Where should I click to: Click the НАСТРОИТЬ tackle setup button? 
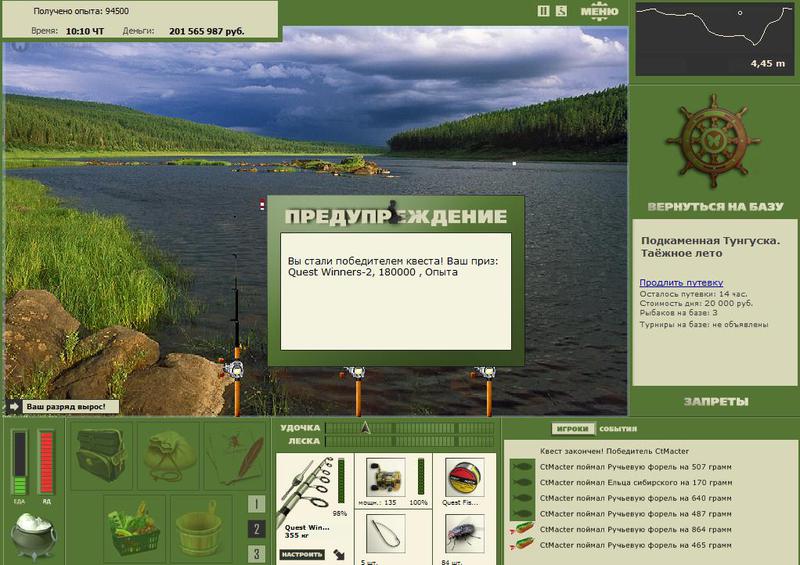(x=302, y=554)
